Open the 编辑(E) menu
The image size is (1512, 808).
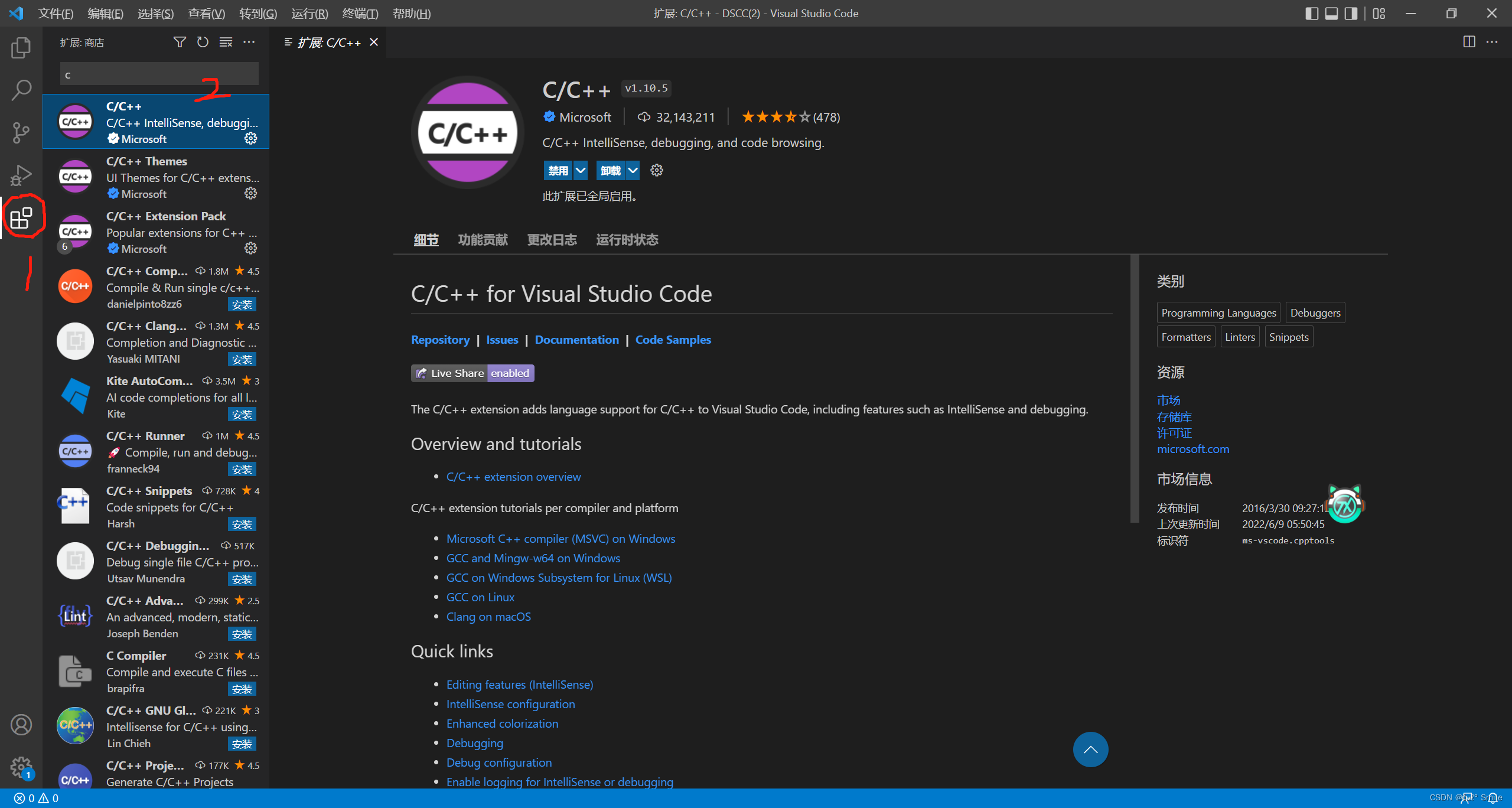pos(105,14)
